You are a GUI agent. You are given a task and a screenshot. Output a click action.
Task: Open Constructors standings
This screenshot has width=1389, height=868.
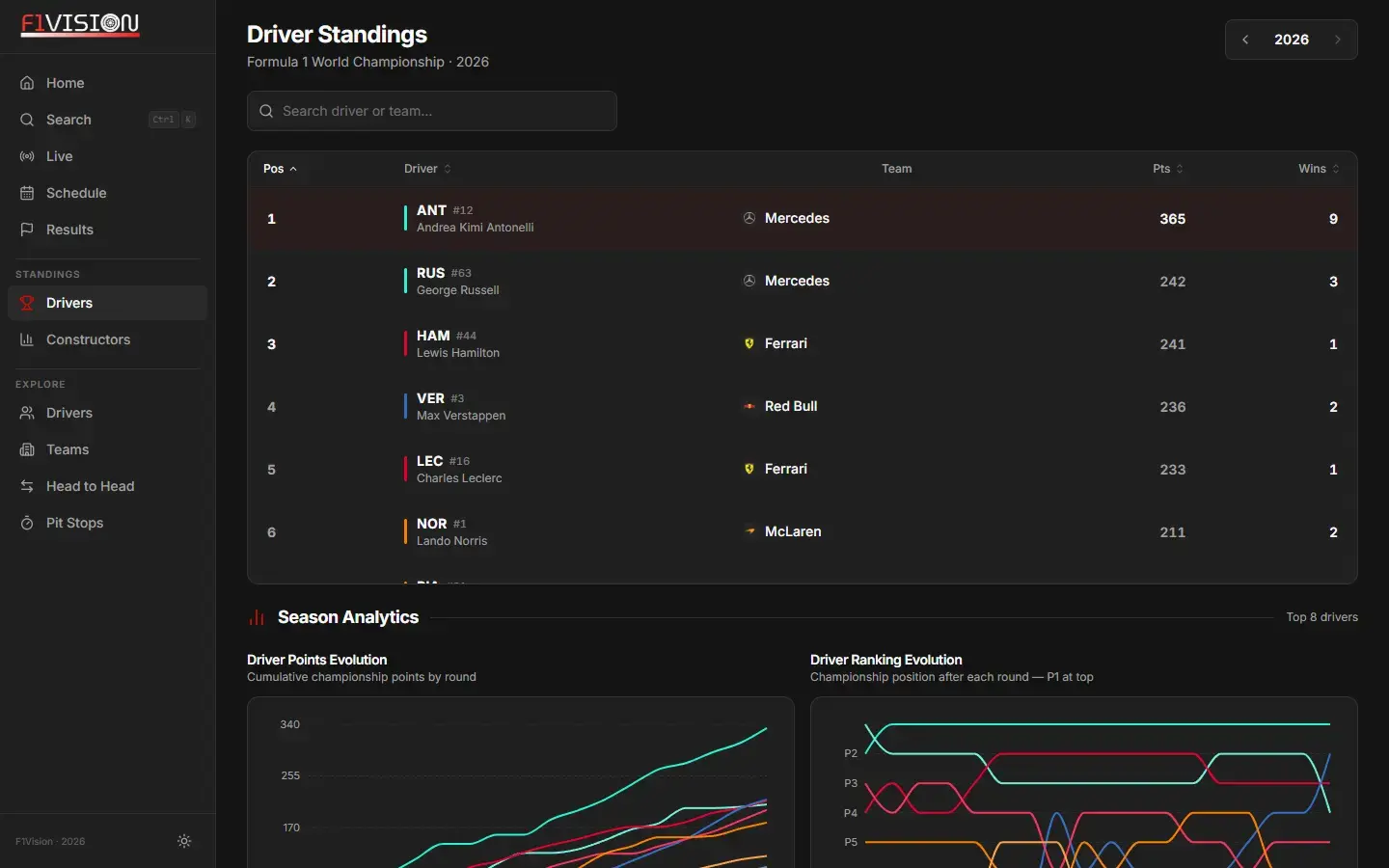(x=108, y=339)
